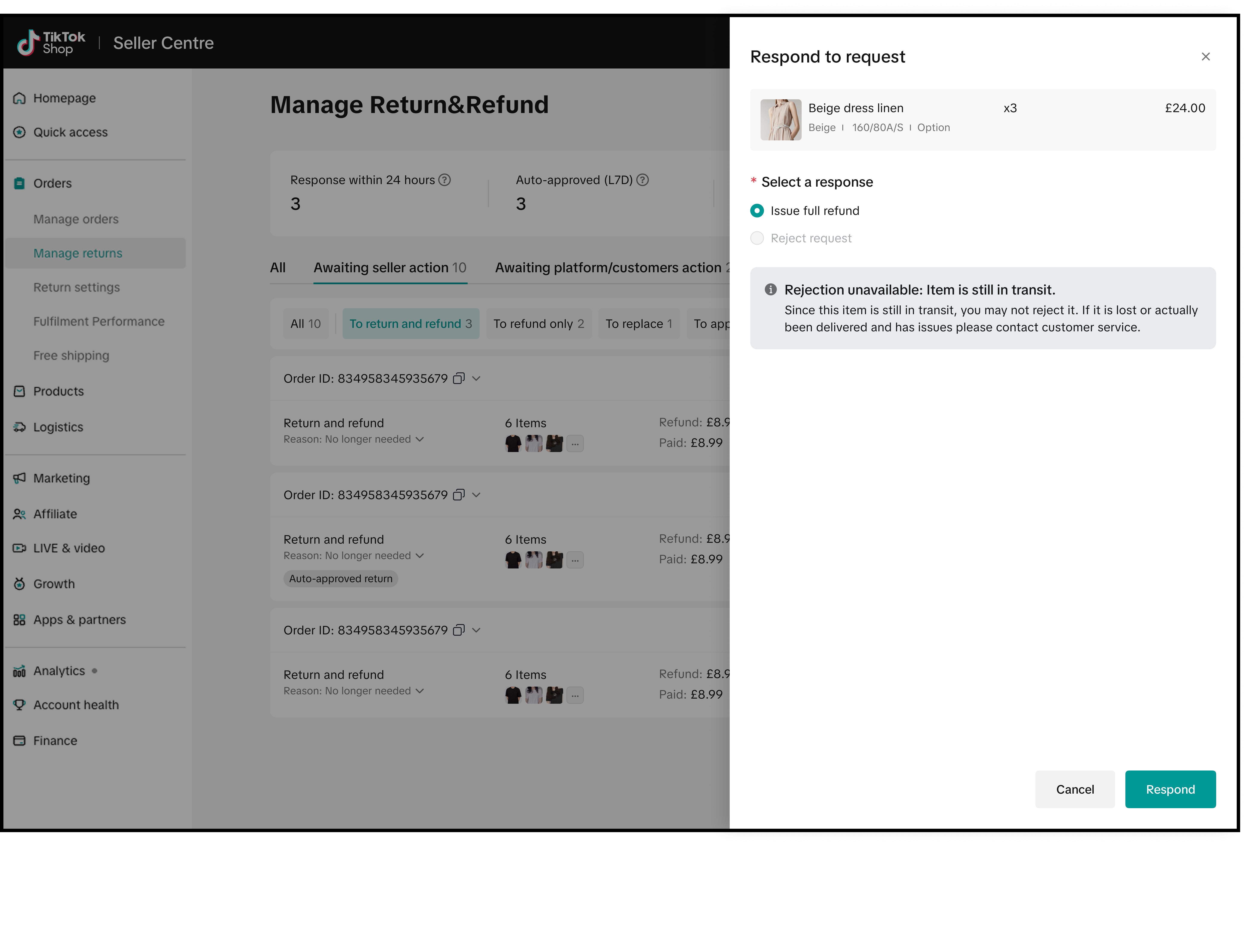Image resolution: width=1247 pixels, height=952 pixels.
Task: Open the Awaiting seller action tab
Action: pos(391,268)
